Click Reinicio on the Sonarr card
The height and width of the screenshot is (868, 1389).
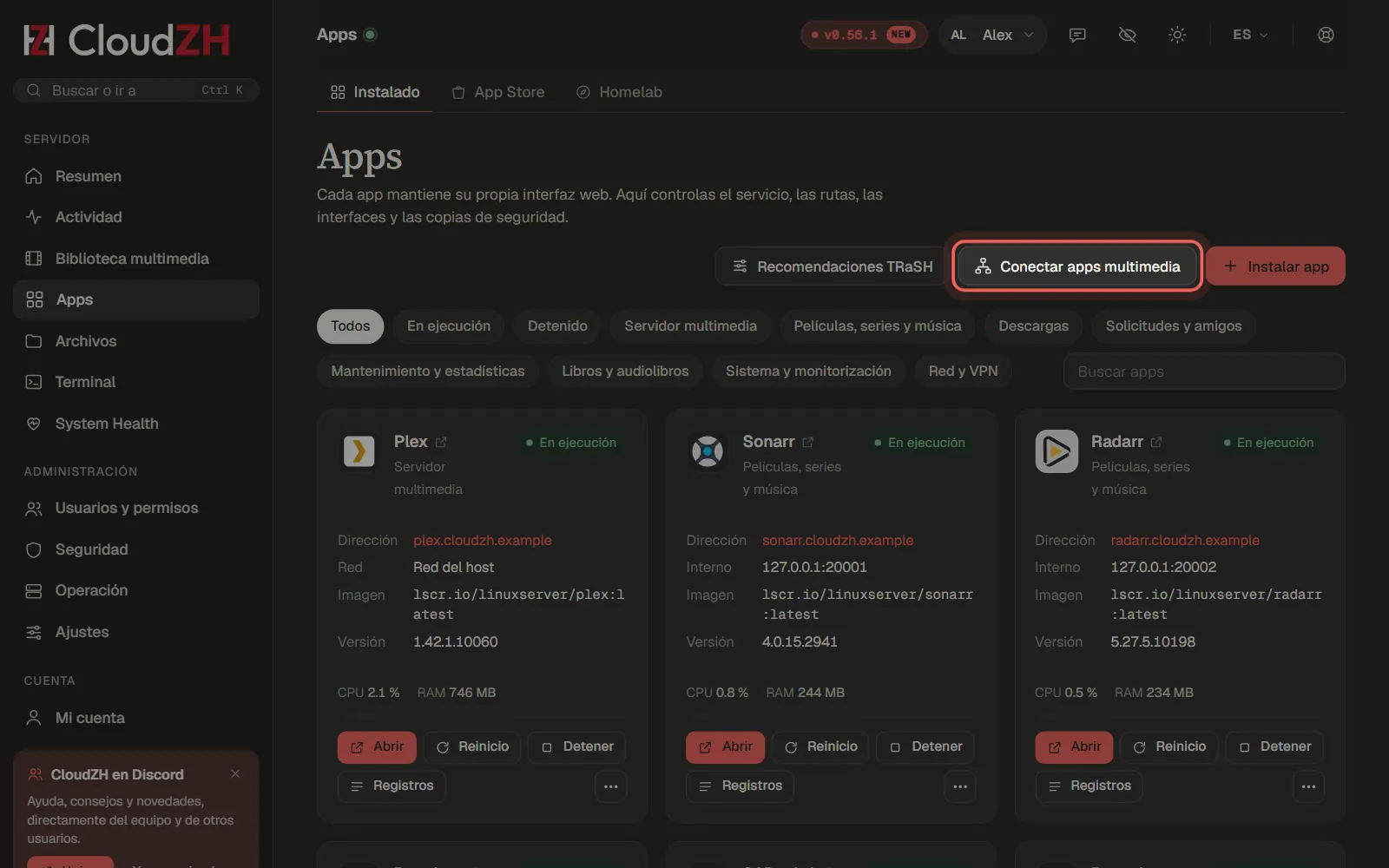[820, 746]
